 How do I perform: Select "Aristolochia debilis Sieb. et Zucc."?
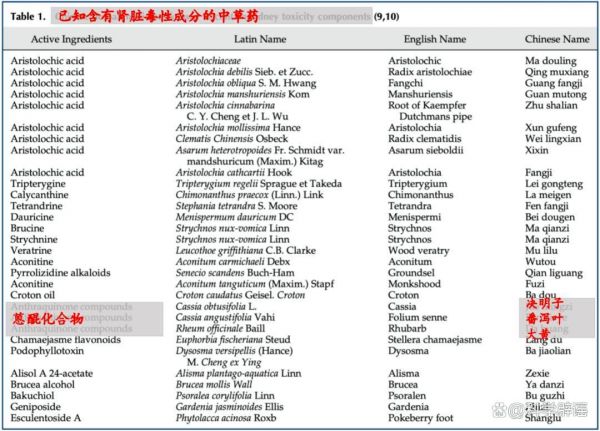tap(244, 72)
